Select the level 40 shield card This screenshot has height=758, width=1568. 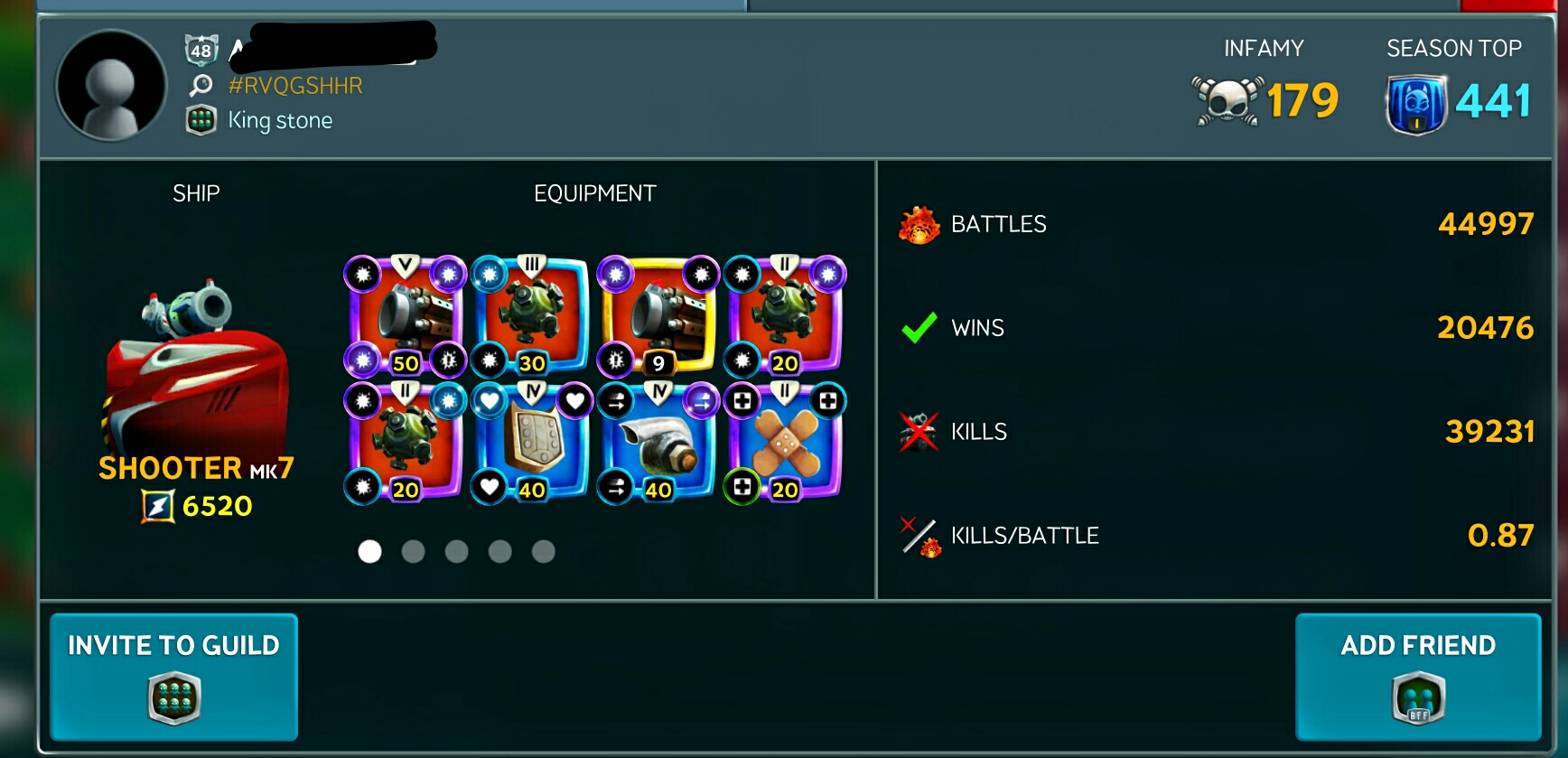(x=531, y=441)
